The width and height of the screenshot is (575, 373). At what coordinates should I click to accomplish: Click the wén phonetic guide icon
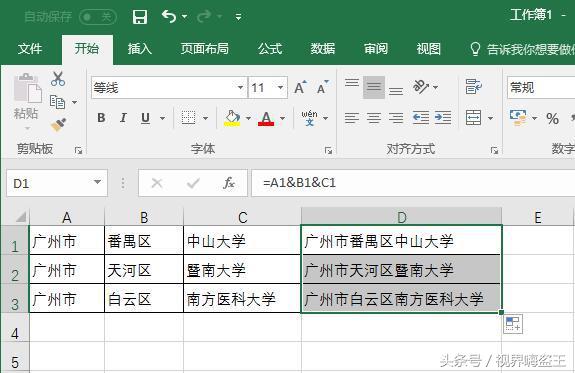coord(310,118)
